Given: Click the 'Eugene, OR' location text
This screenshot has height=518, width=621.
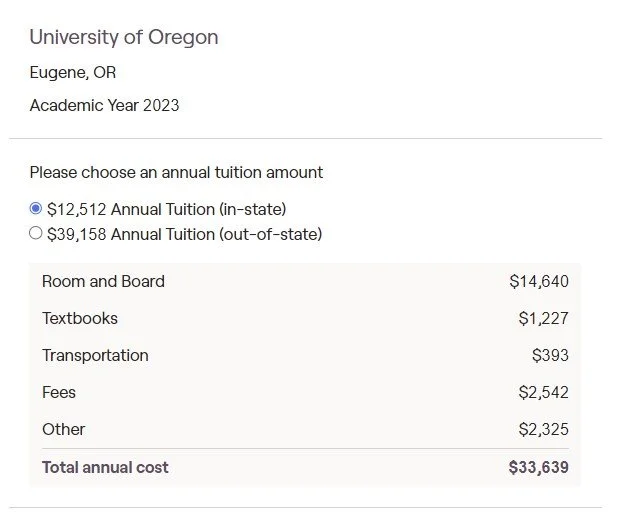Looking at the screenshot, I should pos(73,72).
